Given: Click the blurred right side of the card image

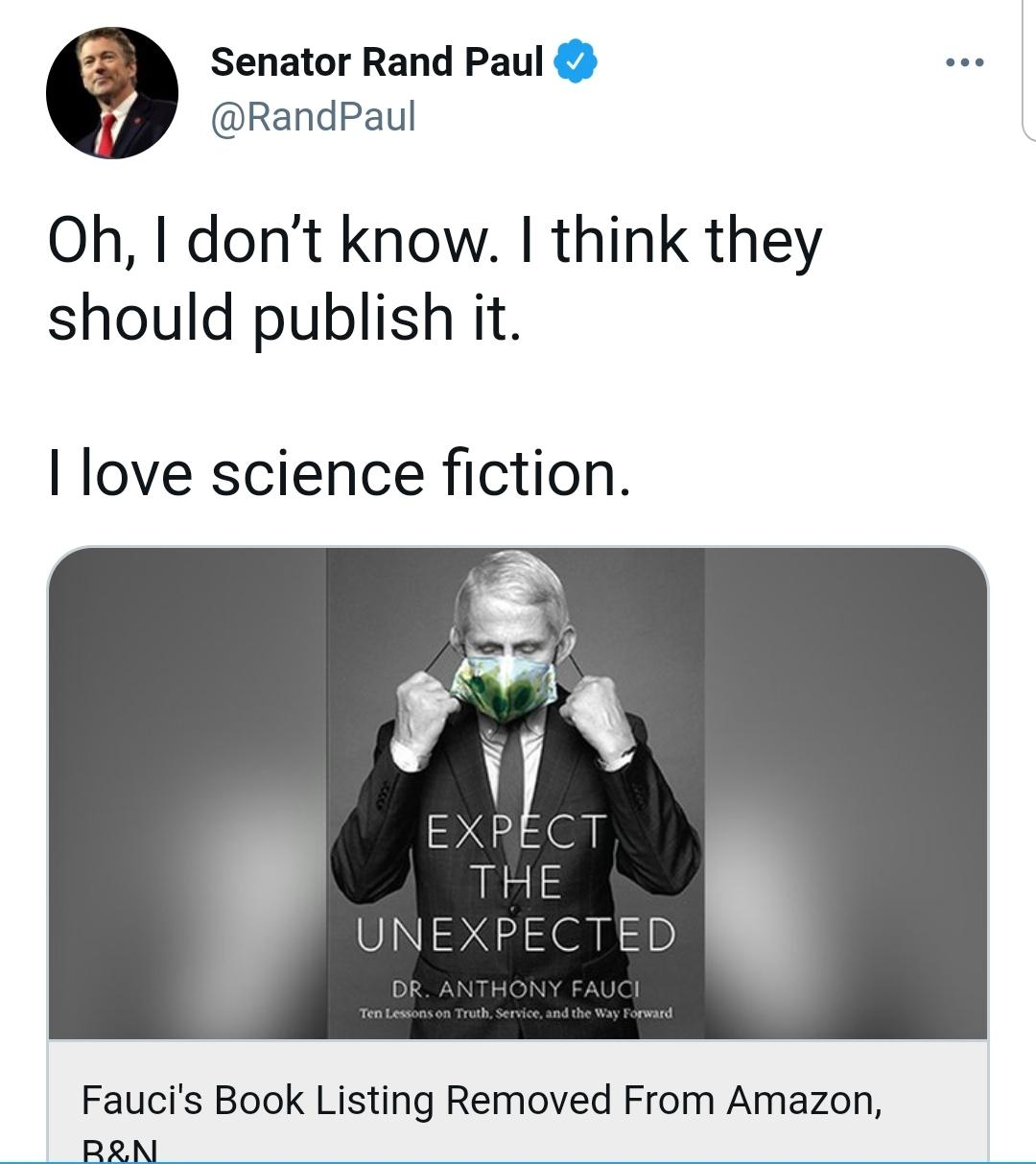Looking at the screenshot, I should [x=844, y=793].
